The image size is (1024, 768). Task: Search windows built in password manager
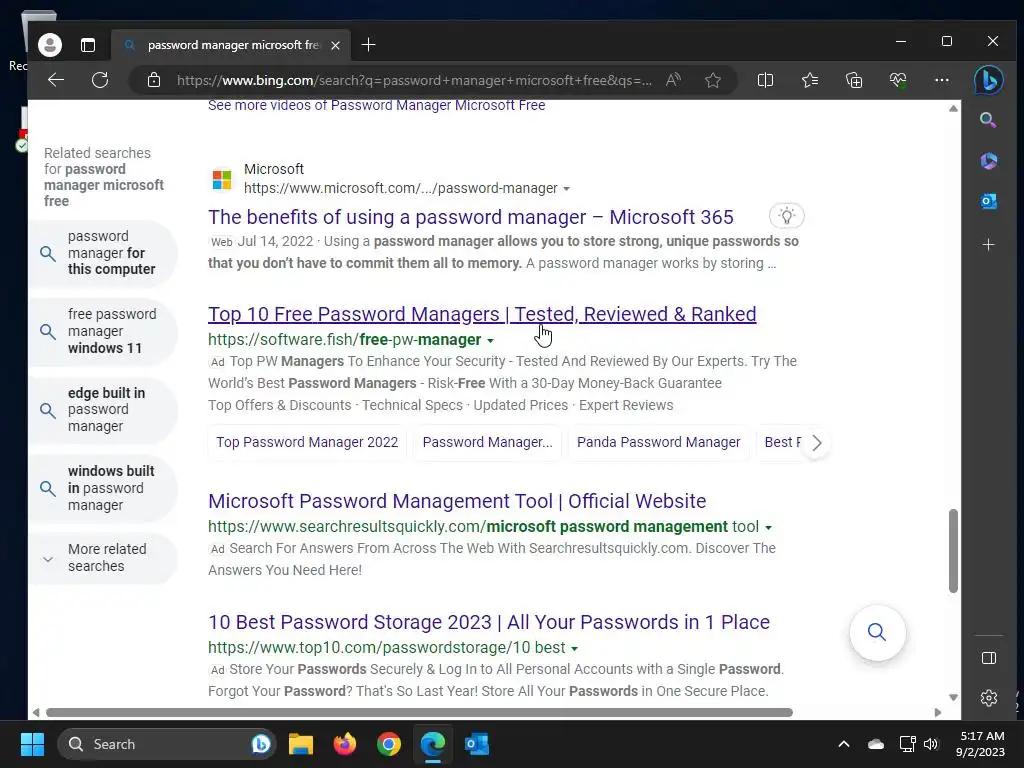tap(103, 488)
